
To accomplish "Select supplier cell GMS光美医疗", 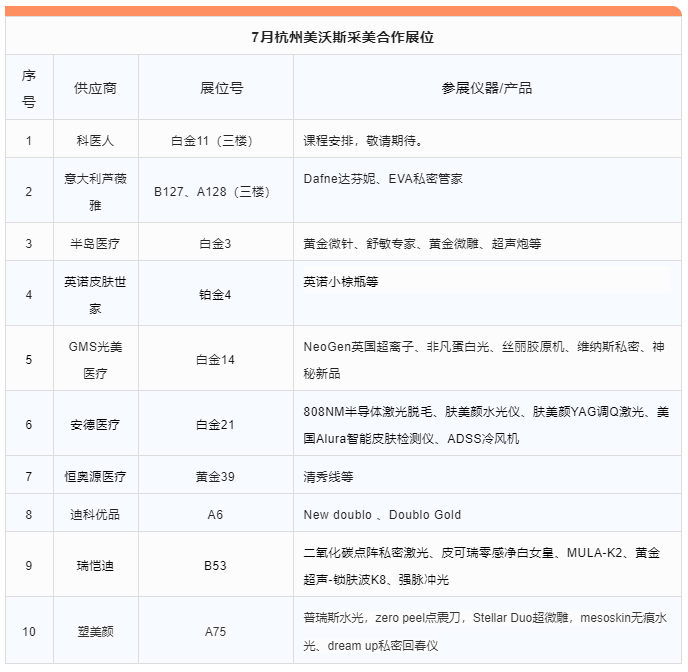I will click(x=95, y=359).
